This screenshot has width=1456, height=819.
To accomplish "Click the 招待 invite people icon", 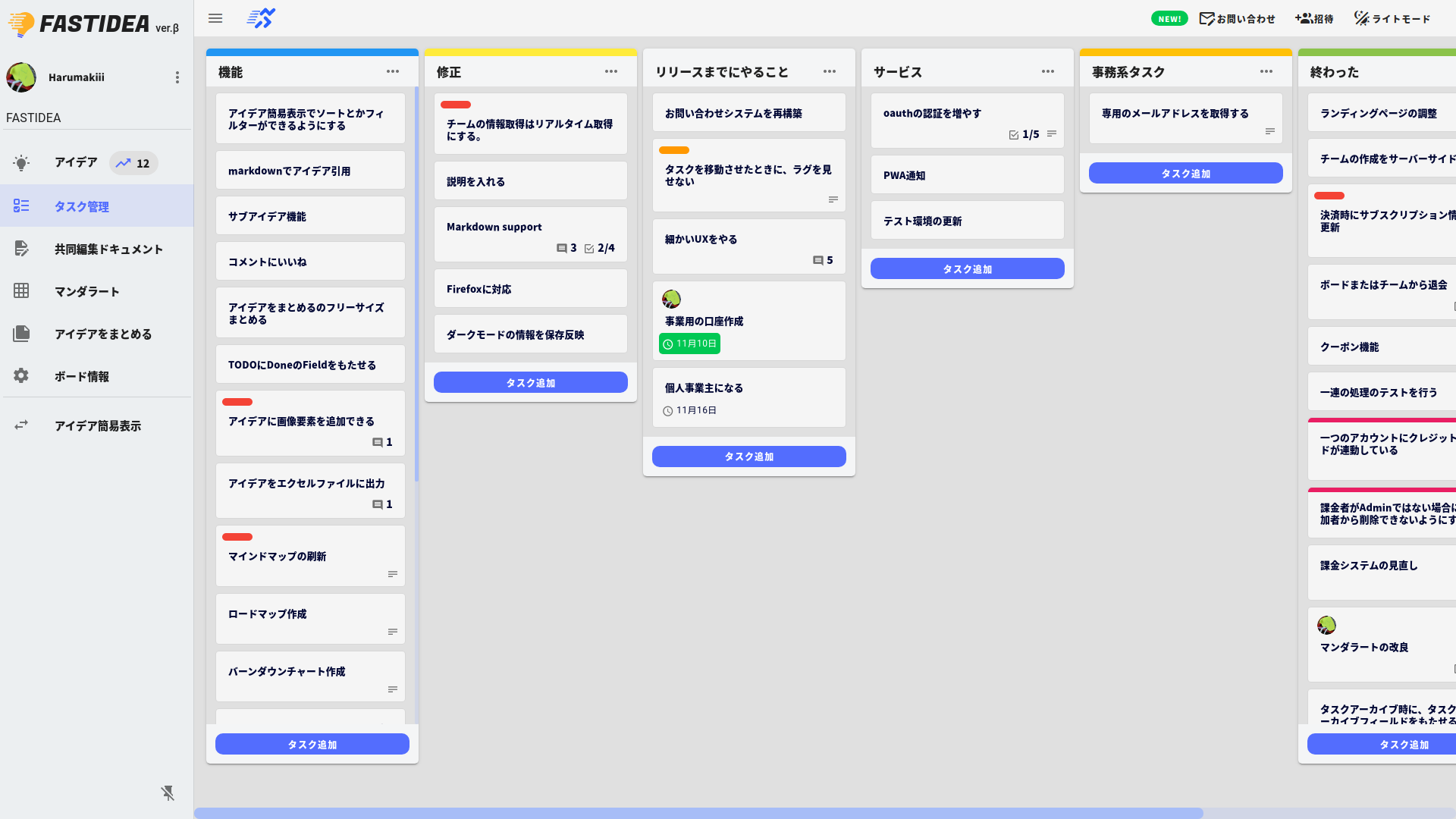I will pyautogui.click(x=1304, y=18).
